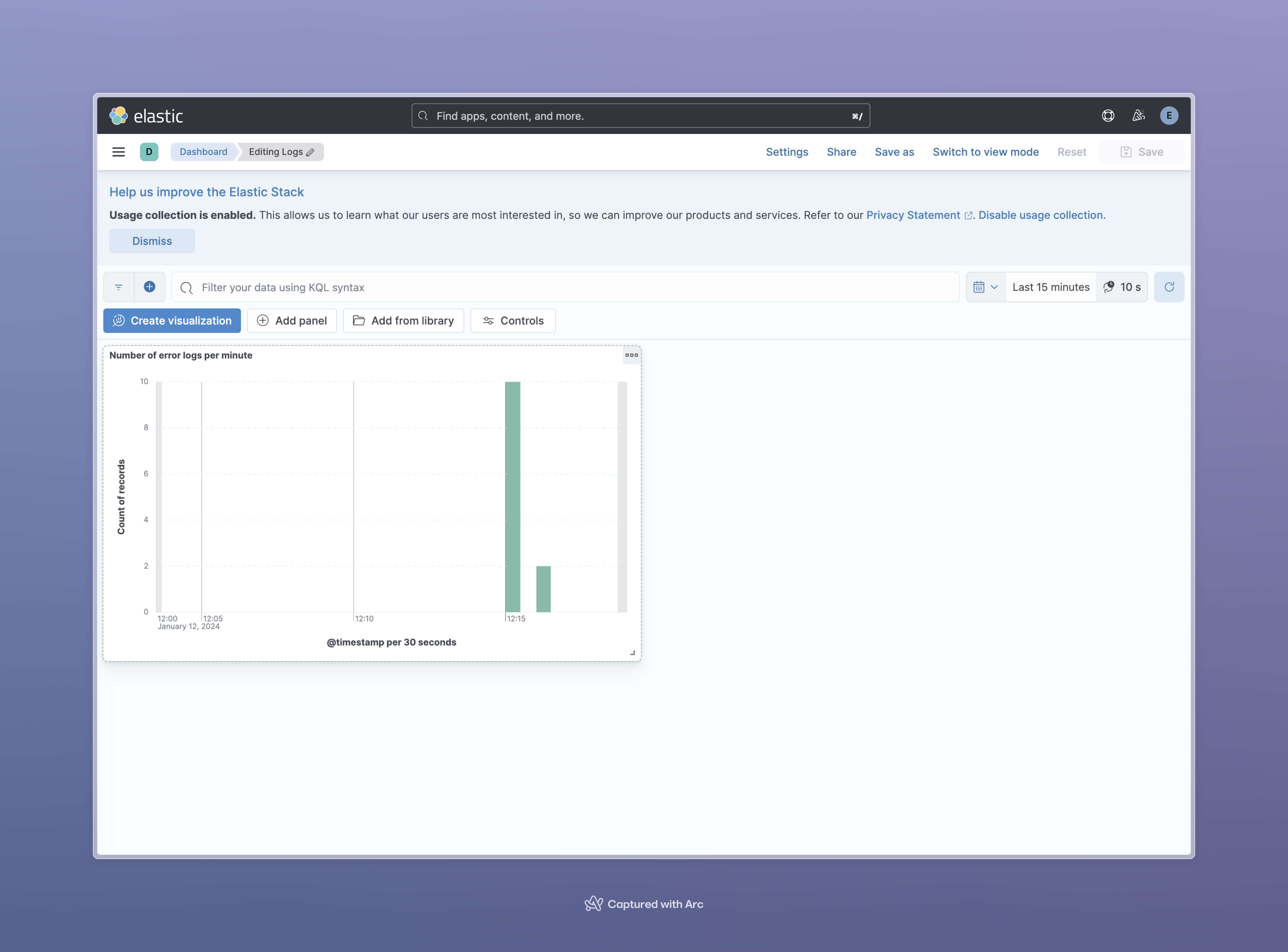This screenshot has height=952, width=1288.
Task: Click the refresh query button
Action: pos(1169,287)
